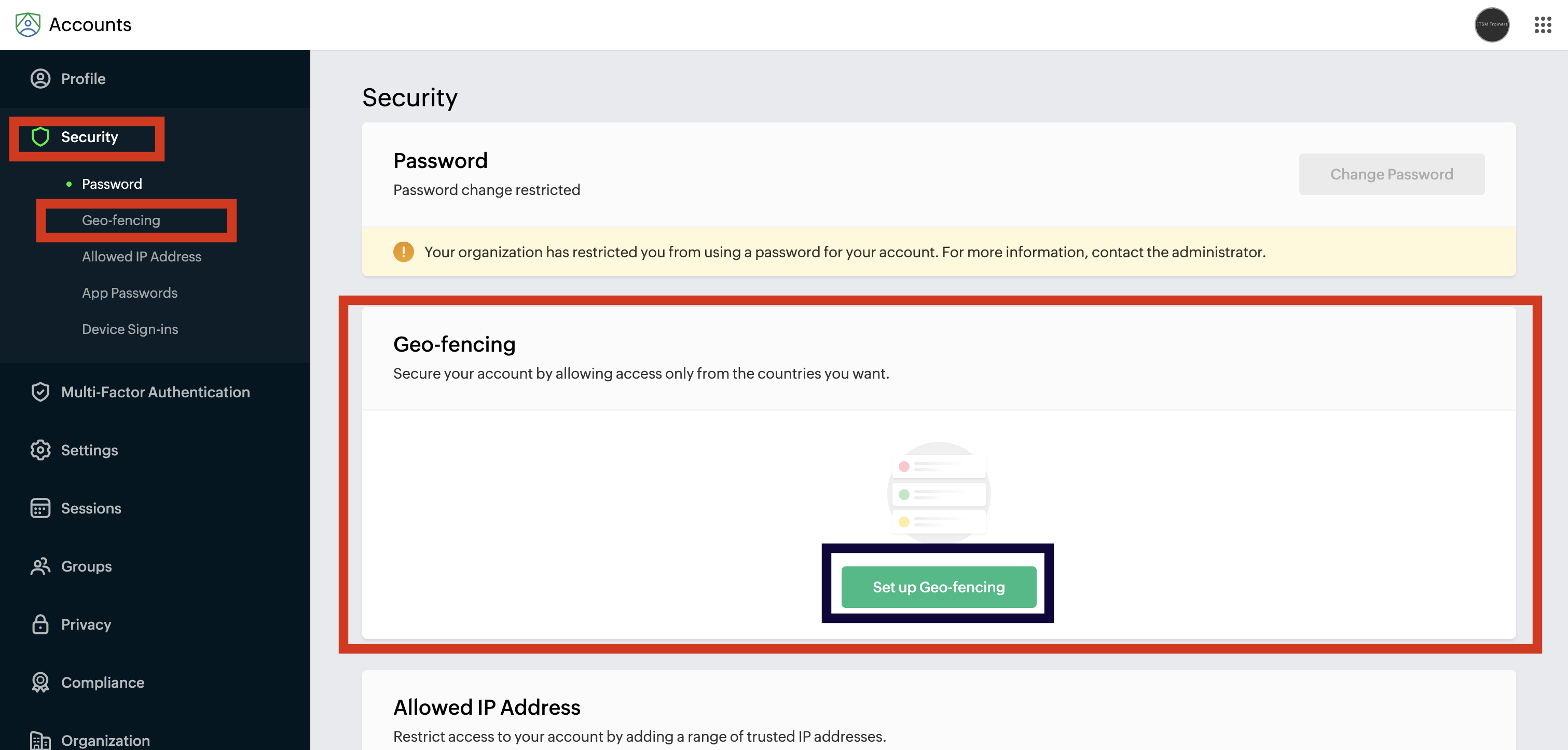1568x750 pixels.
Task: Click the Privacy lock icon
Action: (x=40, y=624)
